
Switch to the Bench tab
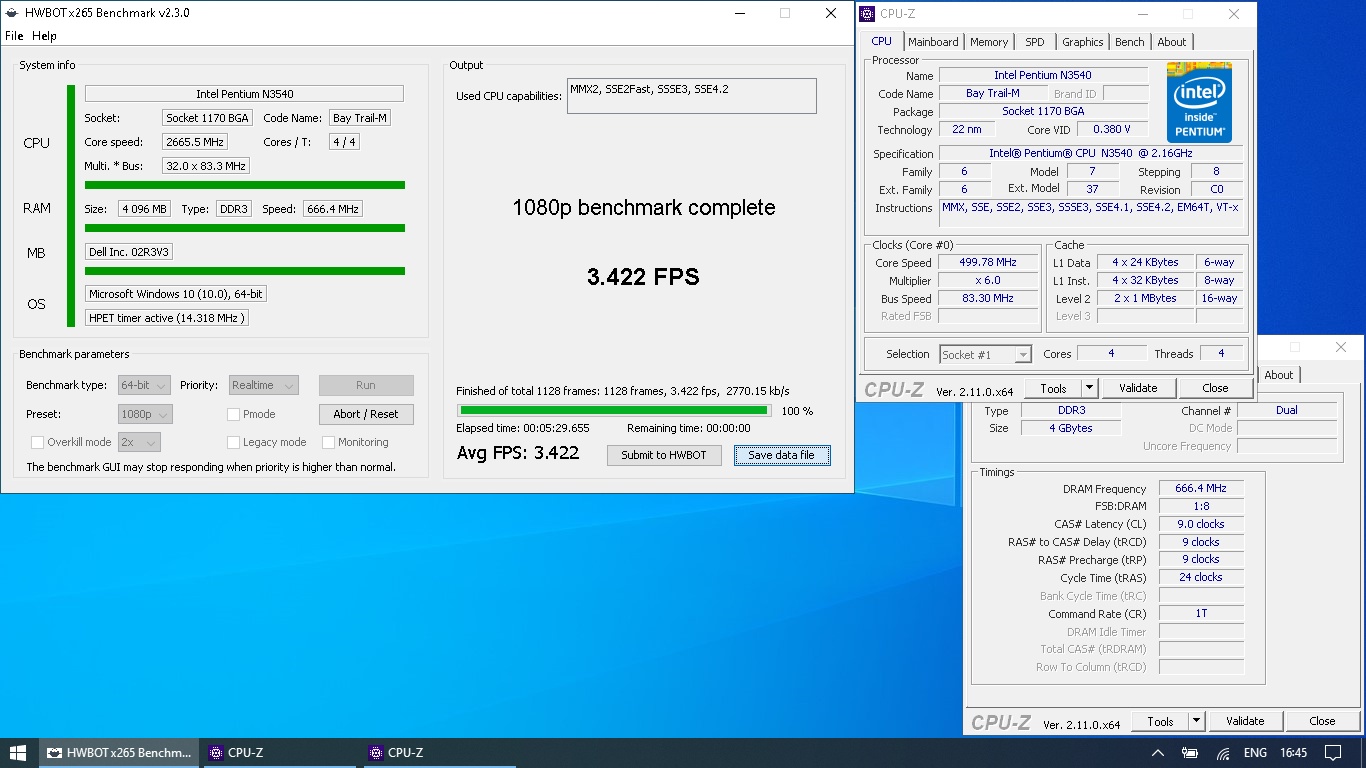[1130, 42]
